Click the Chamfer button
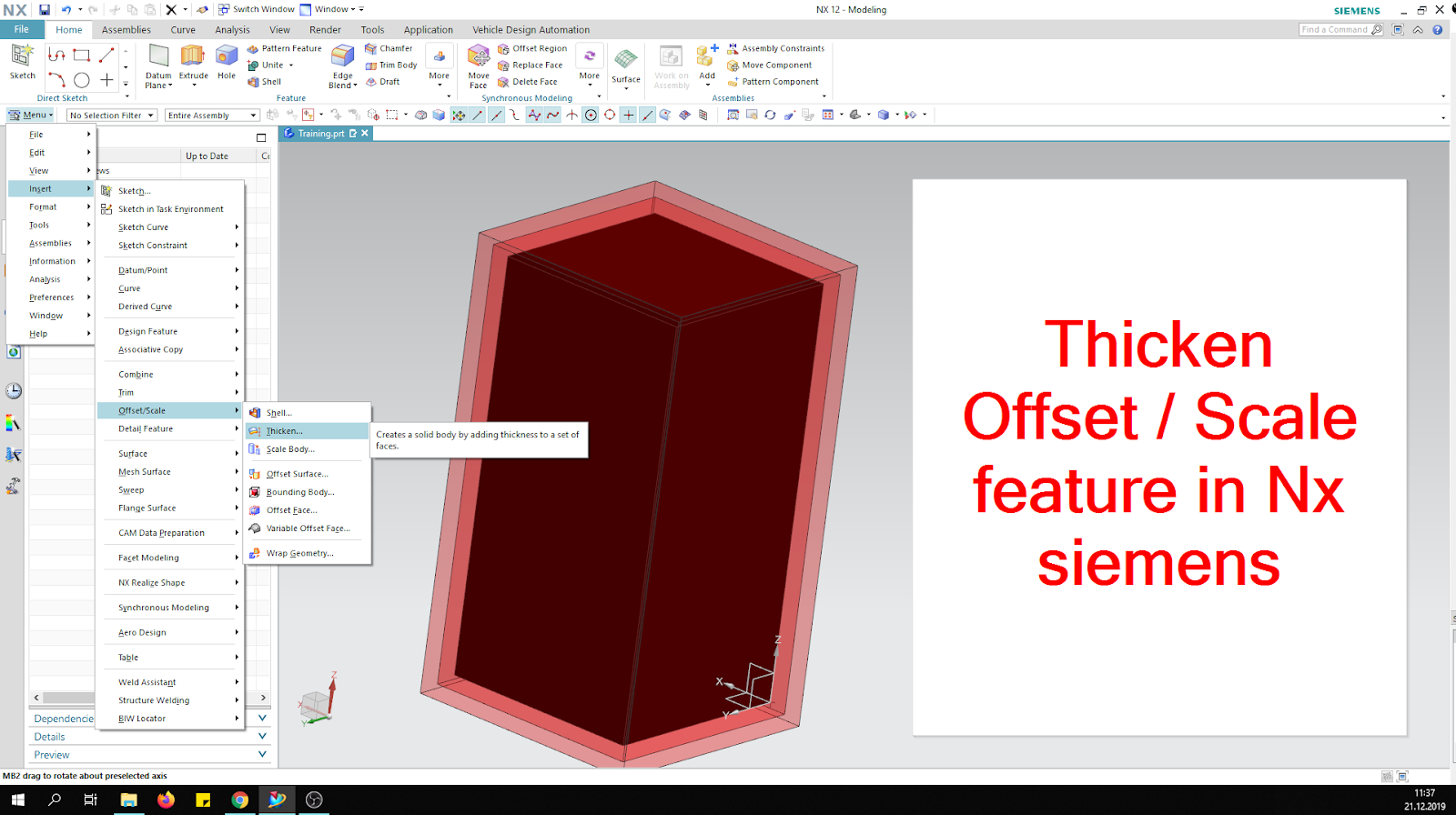Viewport: 1456px width, 815px height. pyautogui.click(x=389, y=49)
